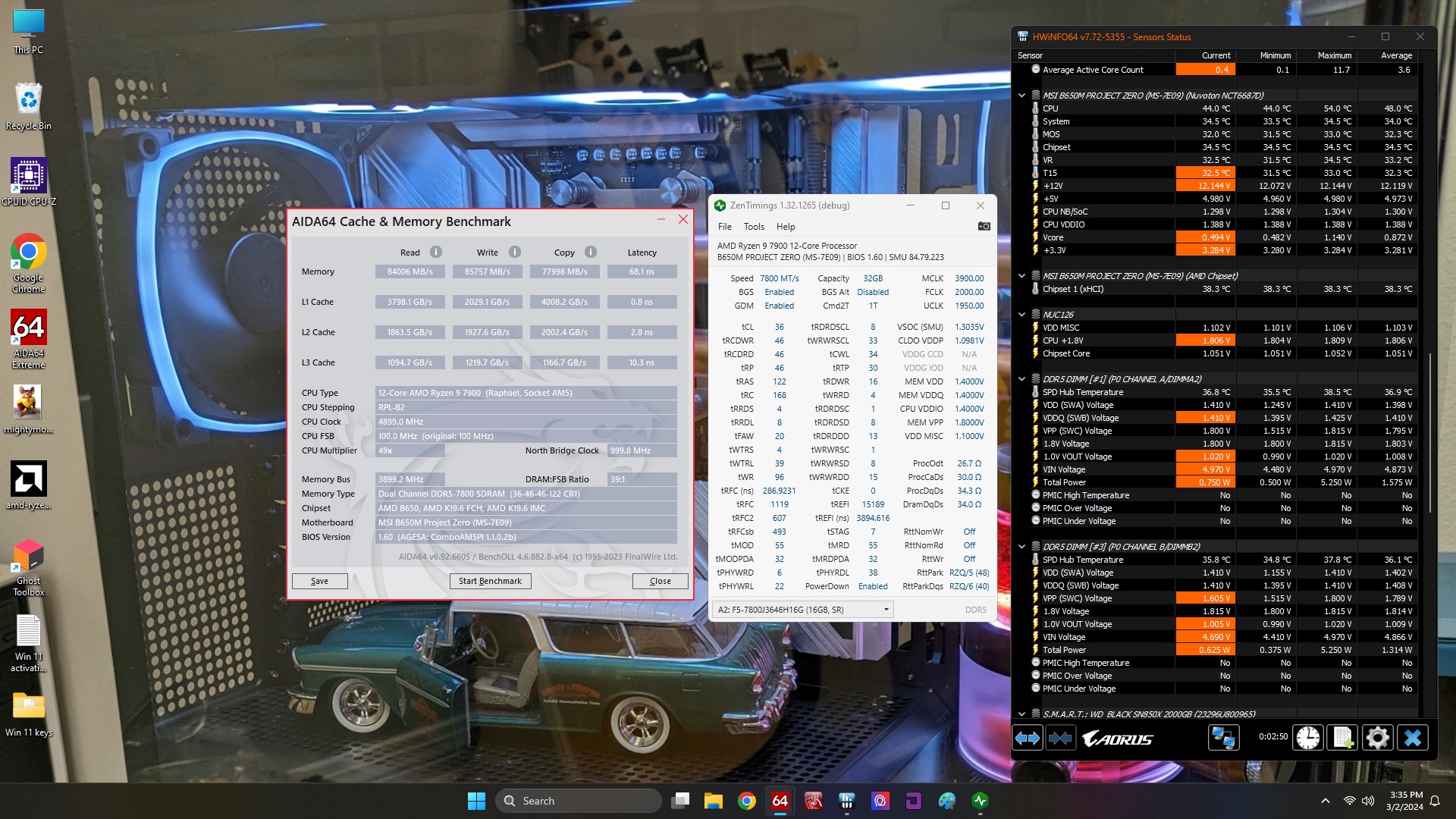The width and height of the screenshot is (1456, 819).
Task: Click the AIDA64 taskbar icon
Action: point(780,801)
